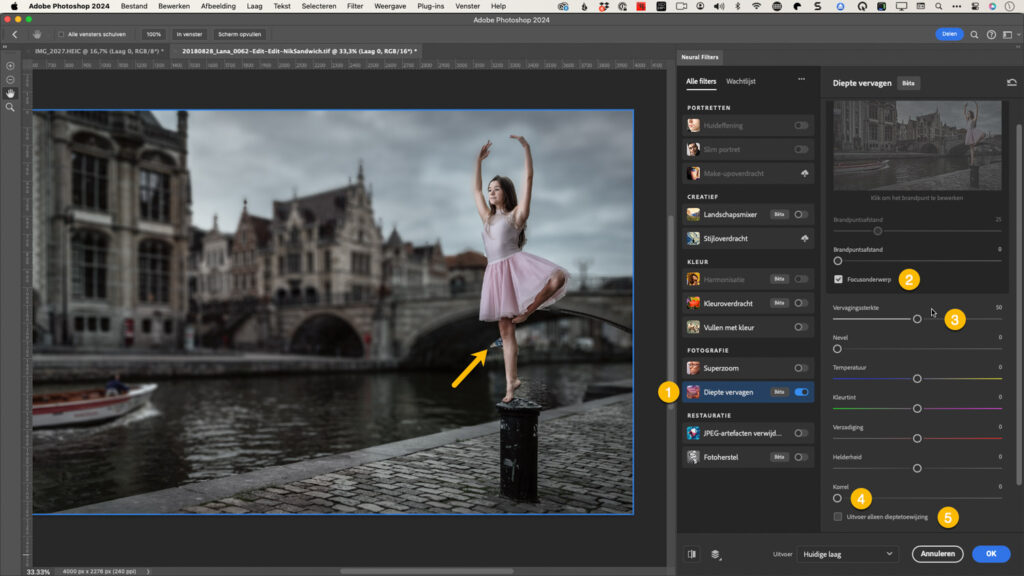Toggle the Slim portret filter switch
The height and width of the screenshot is (576, 1024).
coord(801,150)
